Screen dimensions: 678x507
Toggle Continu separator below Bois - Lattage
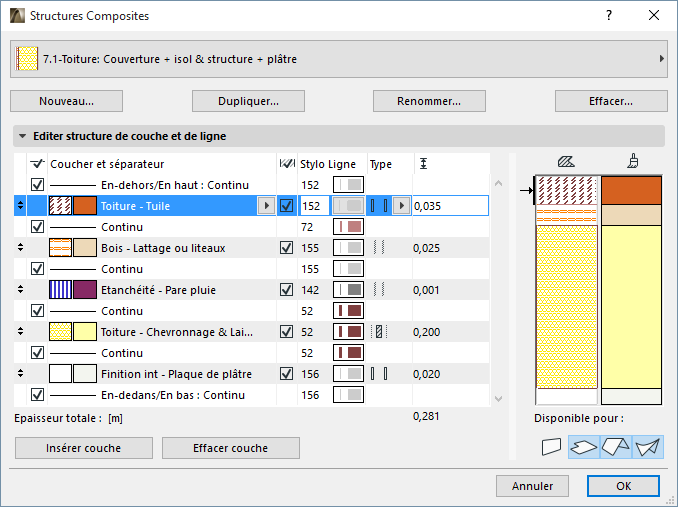[38, 269]
